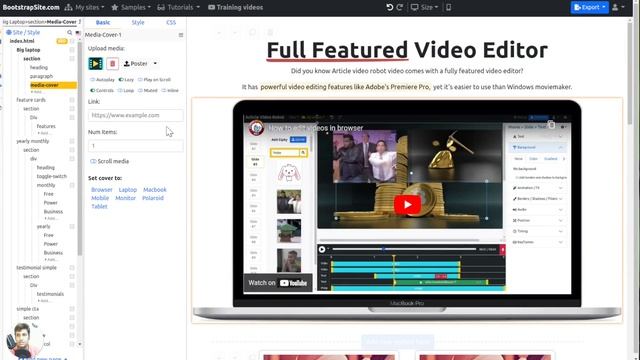This screenshot has height=360, width=640.
Task: Set cover to Tablet
Action: [99, 207]
